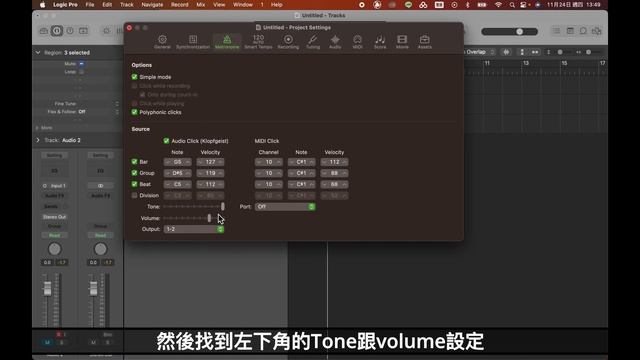This screenshot has height=360, width=640.
Task: Open the Browsers button at the far right
Action: coord(597,31)
